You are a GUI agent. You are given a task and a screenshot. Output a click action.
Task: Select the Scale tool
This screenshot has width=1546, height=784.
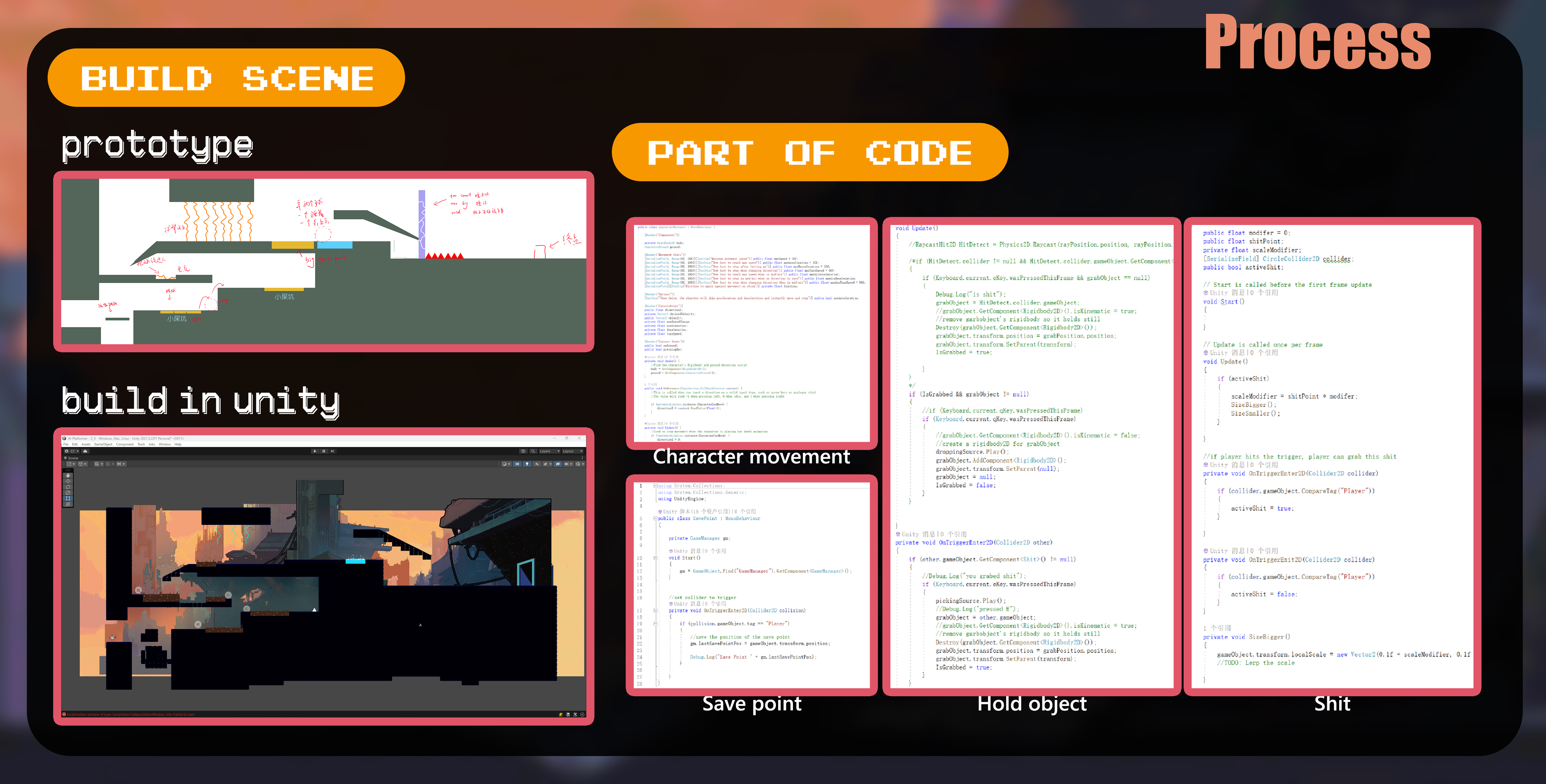68,493
